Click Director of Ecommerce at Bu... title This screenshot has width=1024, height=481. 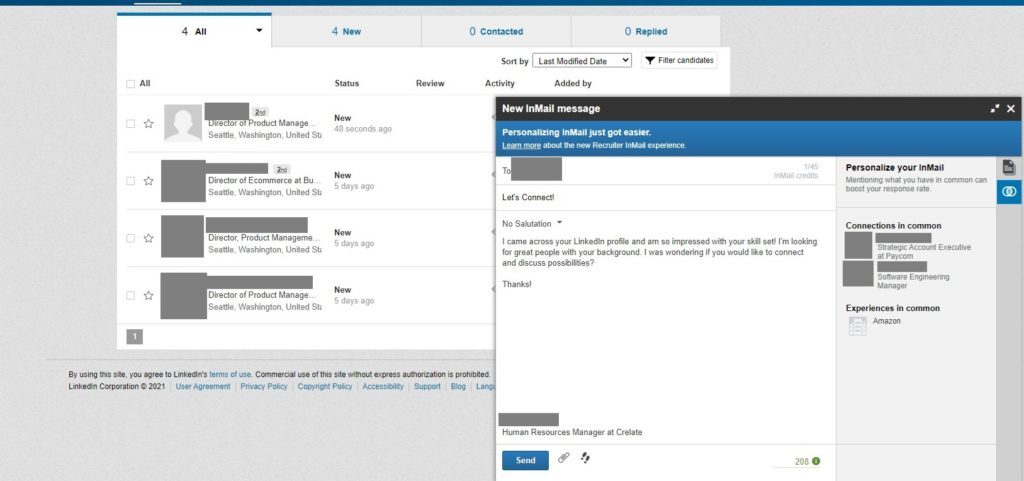[x=265, y=180]
